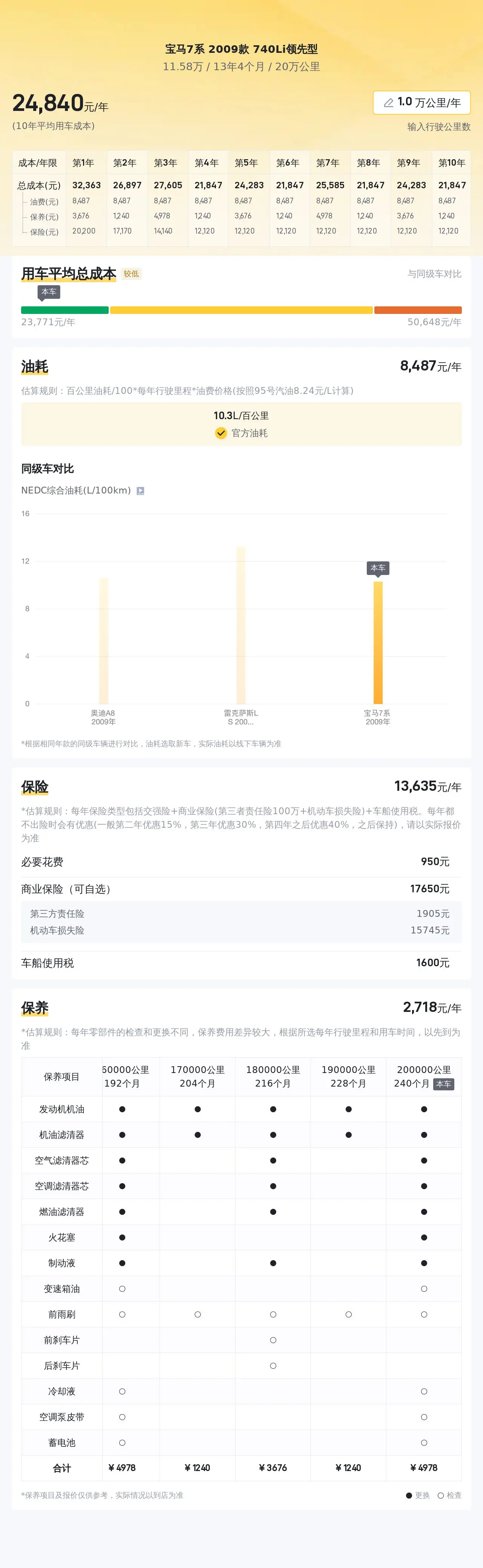The width and height of the screenshot is (483, 1568).
Task: Tap the 2,718元/年 maintenance total
Action: click(432, 1007)
